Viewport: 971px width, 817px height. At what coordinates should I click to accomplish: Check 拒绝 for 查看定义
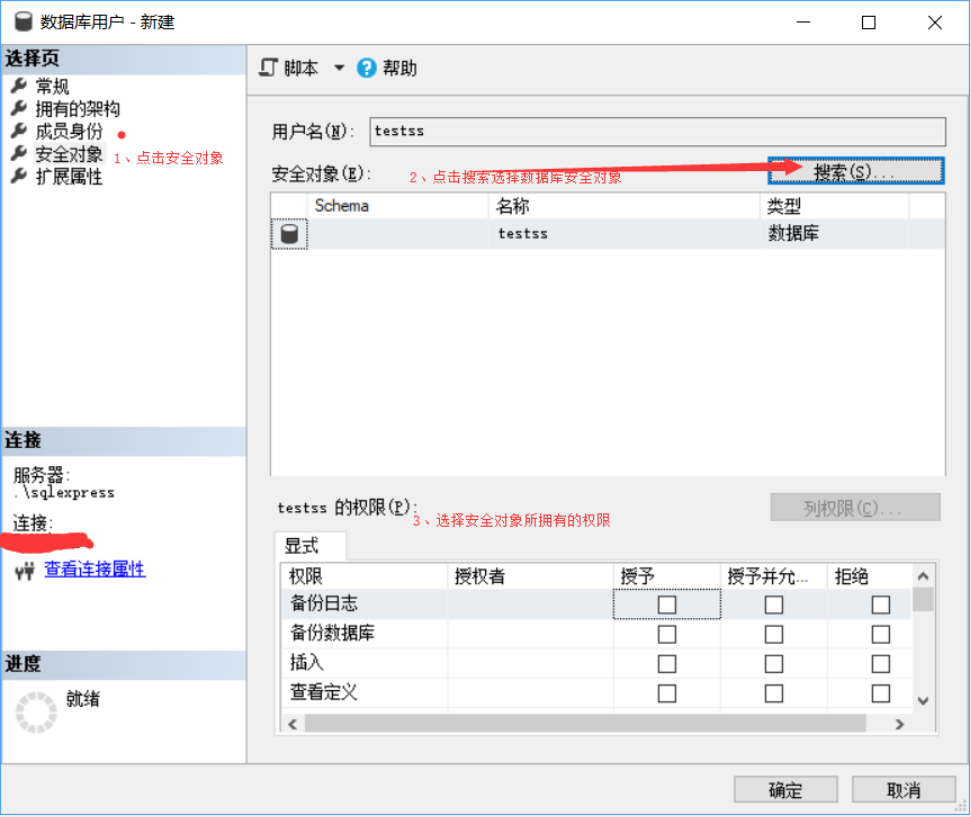click(x=881, y=693)
